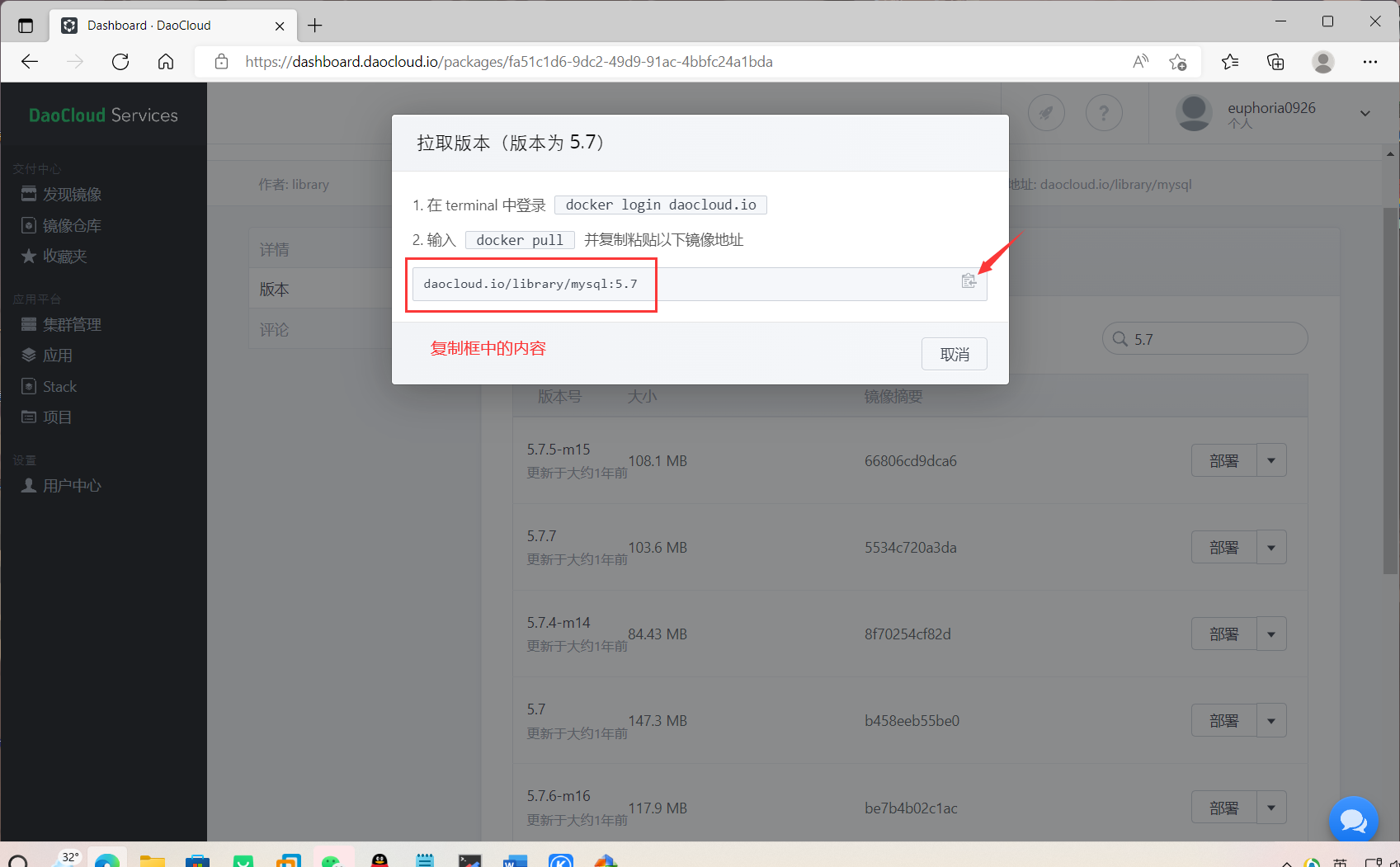The width and height of the screenshot is (1400, 867).
Task: Expand deploy options for version 5.7.6-m16
Action: pos(1271,808)
